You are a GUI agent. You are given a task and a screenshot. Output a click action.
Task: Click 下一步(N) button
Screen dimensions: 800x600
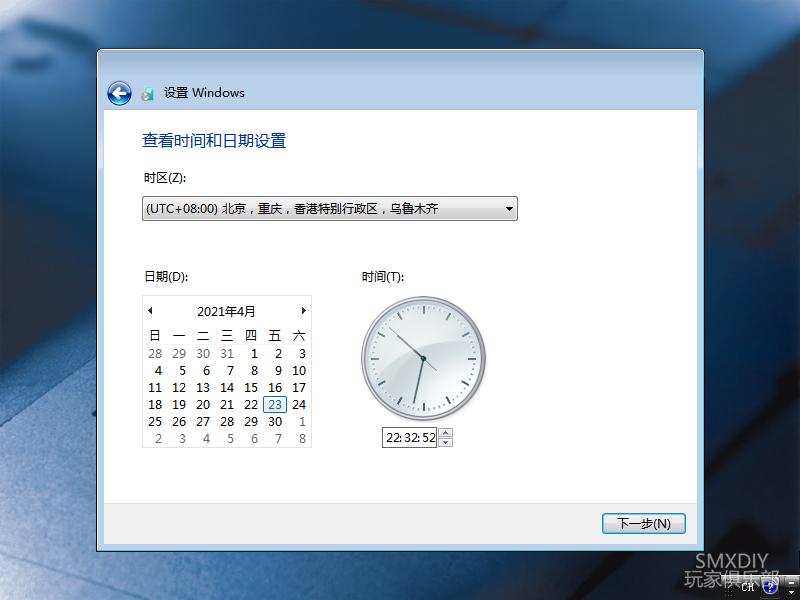643,523
